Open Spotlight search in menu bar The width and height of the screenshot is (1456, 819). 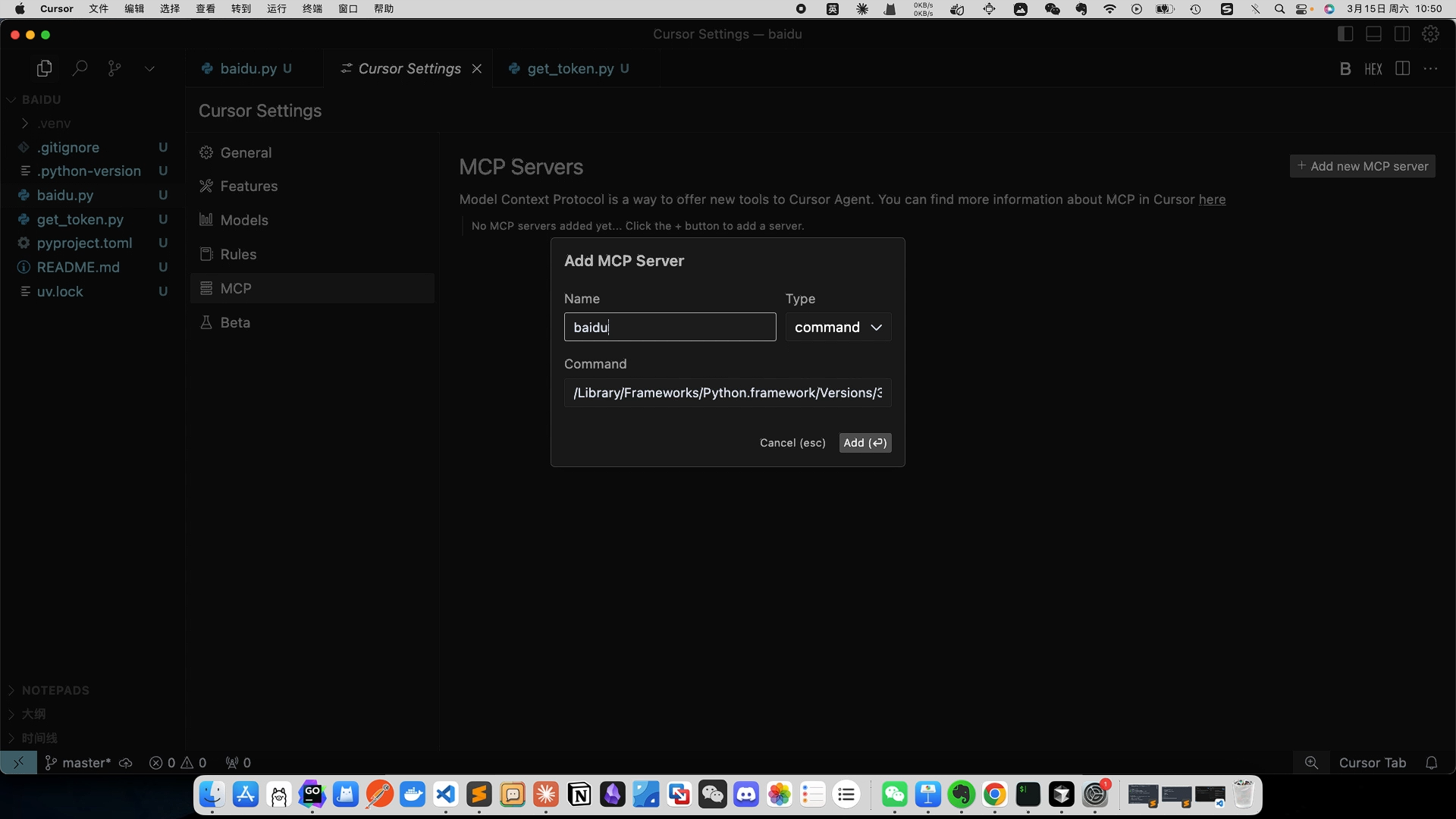point(1279,9)
